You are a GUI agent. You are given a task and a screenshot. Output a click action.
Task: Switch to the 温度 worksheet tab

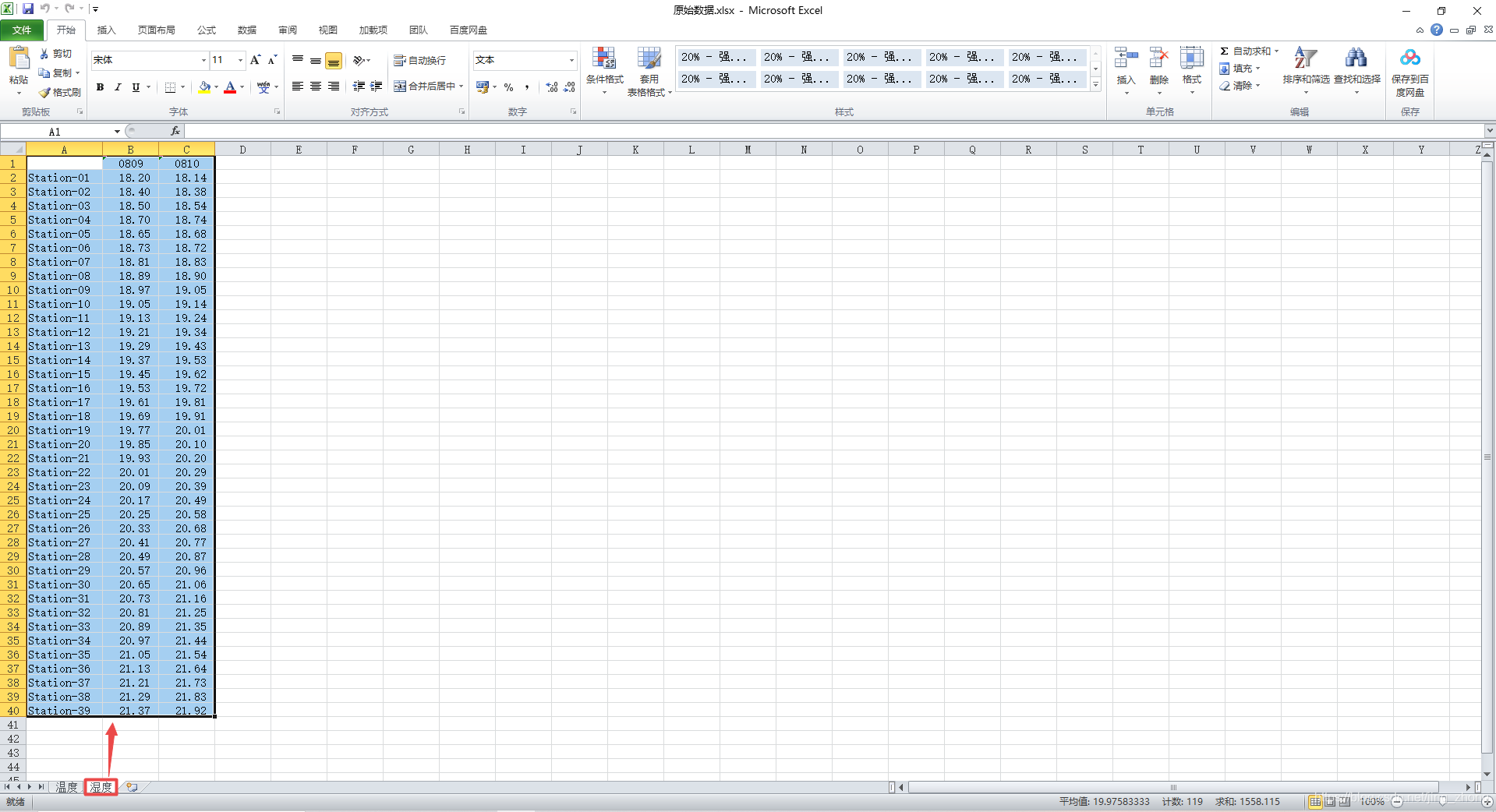(x=67, y=787)
